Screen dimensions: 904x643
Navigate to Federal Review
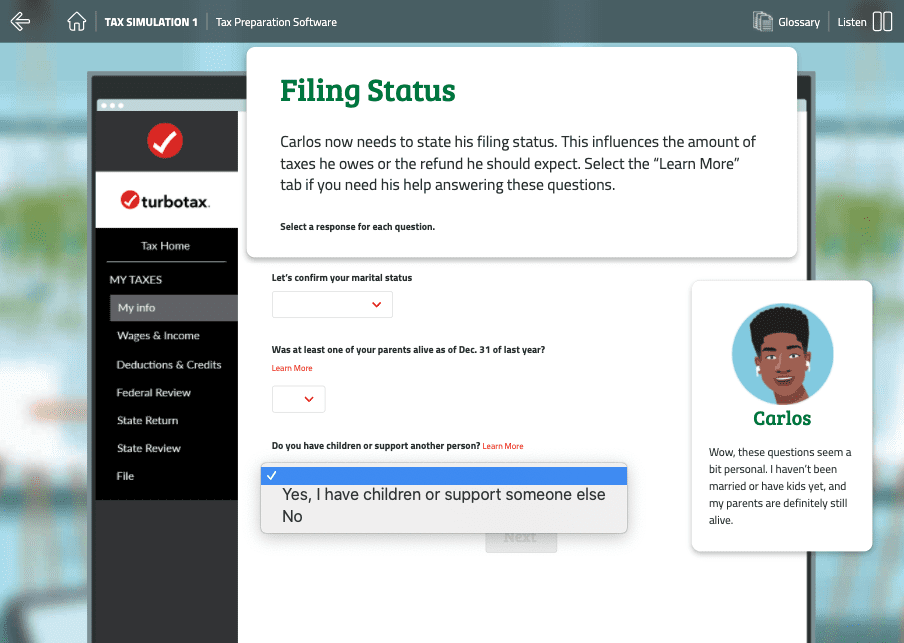point(153,393)
